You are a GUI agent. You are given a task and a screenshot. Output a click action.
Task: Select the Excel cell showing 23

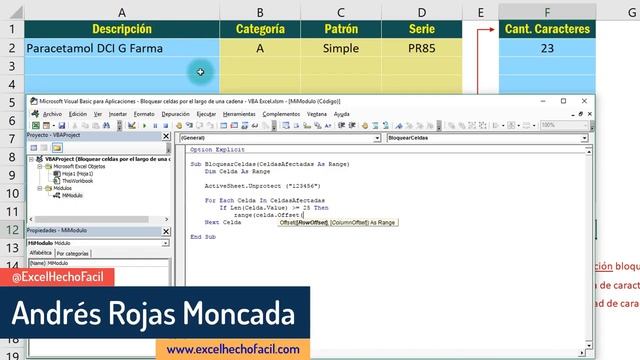coord(547,48)
